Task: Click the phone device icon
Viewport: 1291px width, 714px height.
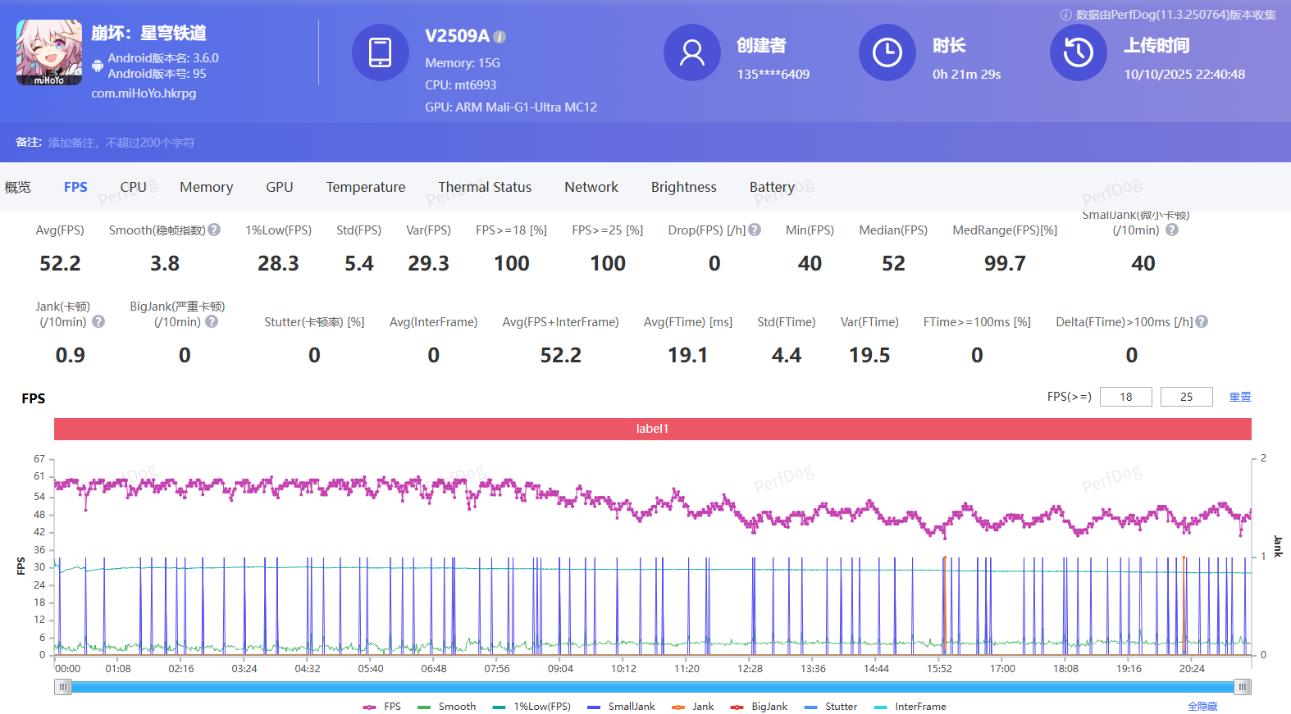Action: pyautogui.click(x=380, y=53)
